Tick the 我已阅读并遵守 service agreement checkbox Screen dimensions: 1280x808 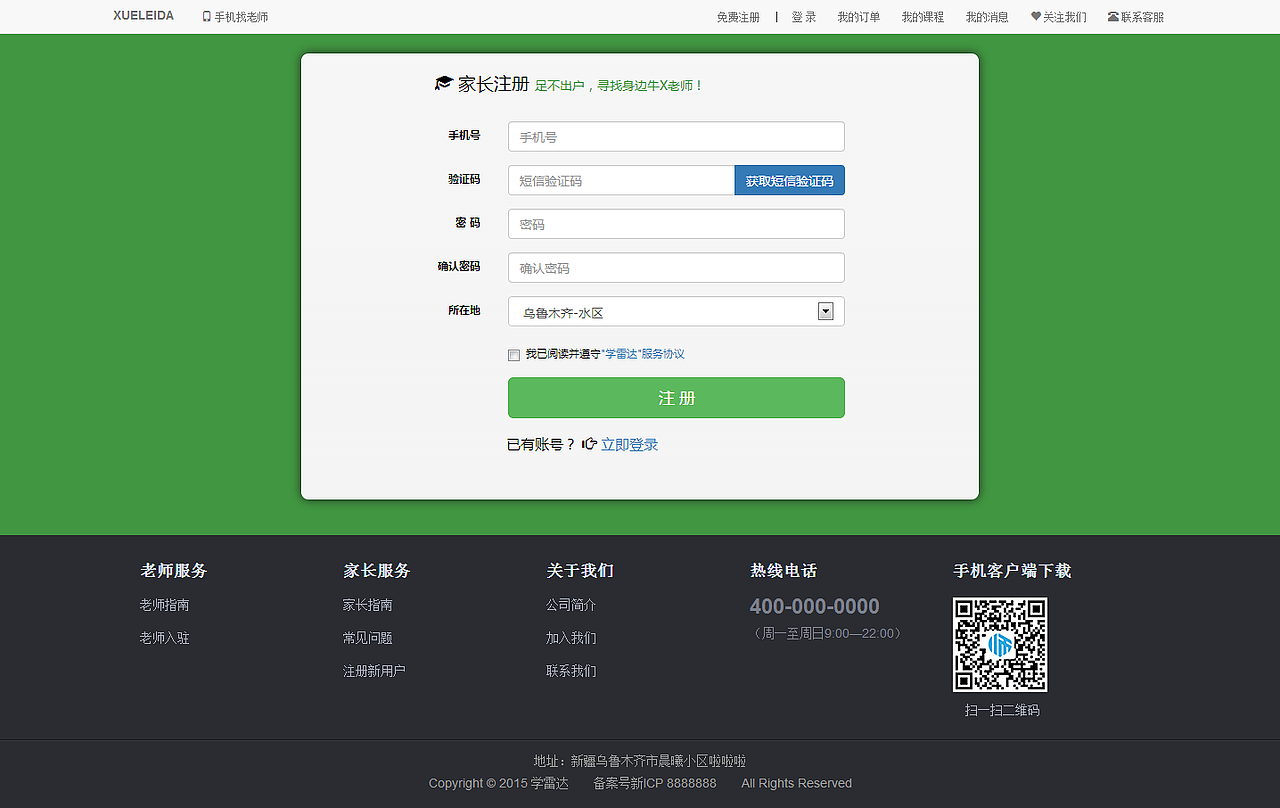tap(514, 355)
